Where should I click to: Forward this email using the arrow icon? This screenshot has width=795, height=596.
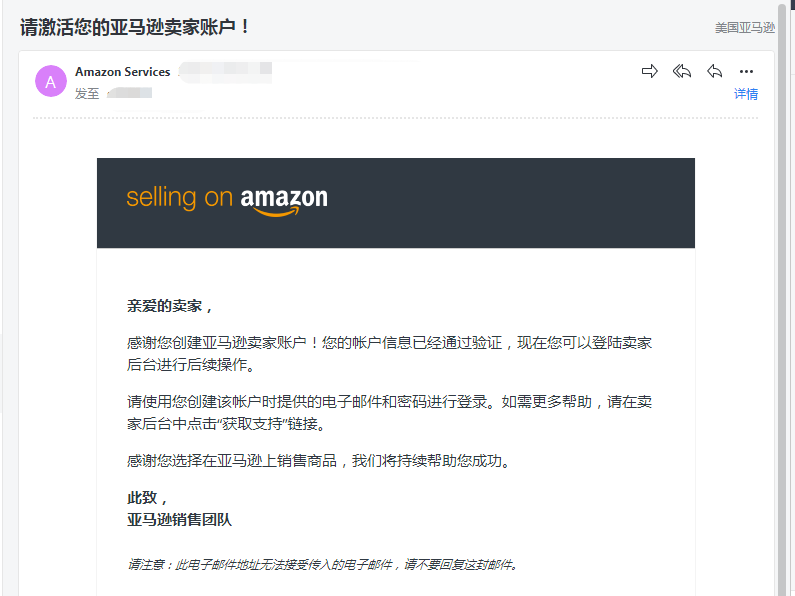(650, 71)
